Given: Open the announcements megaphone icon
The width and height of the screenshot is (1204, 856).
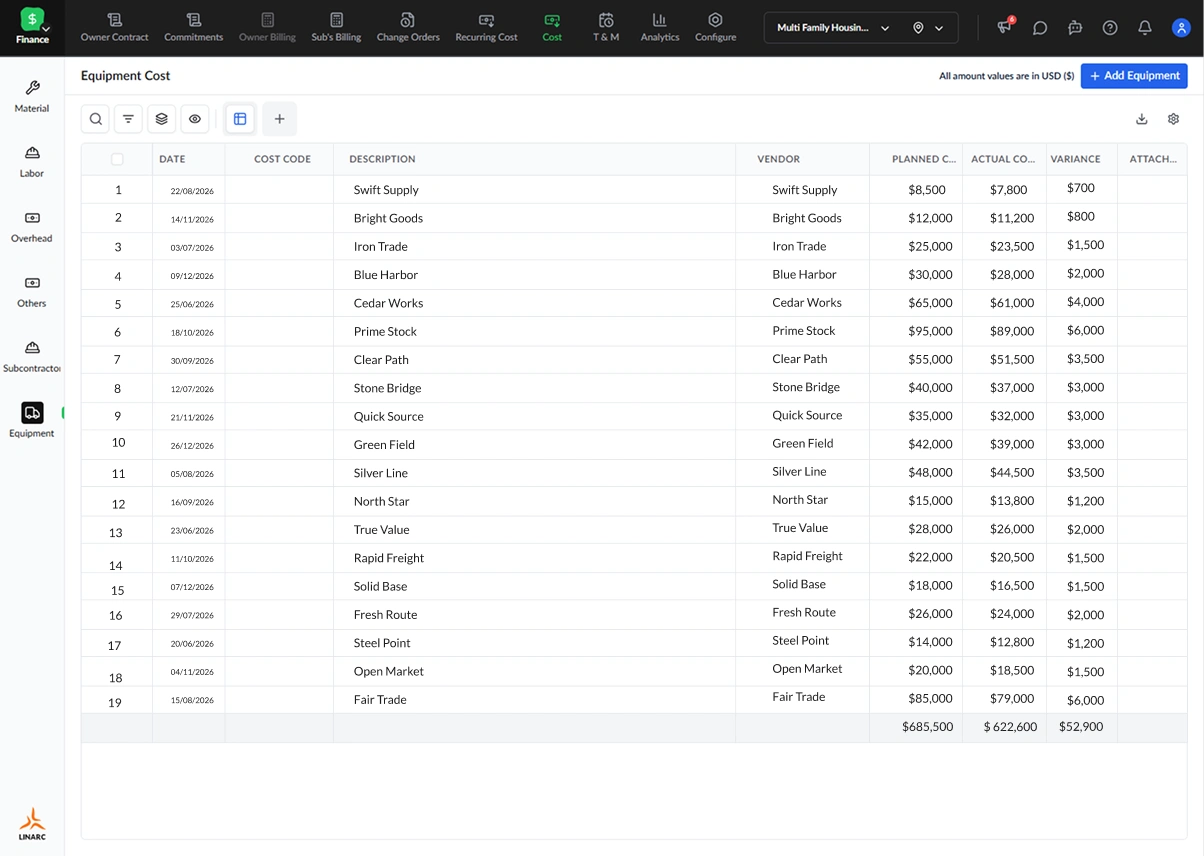Looking at the screenshot, I should coord(1005,28).
